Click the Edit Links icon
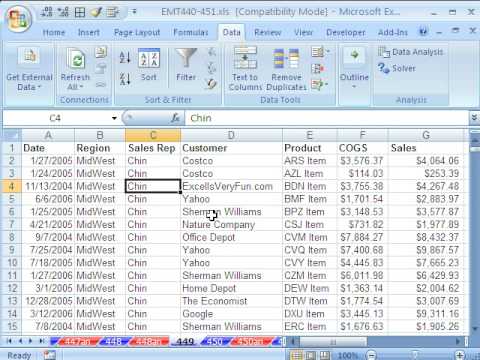This screenshot has width=480, height=360. tap(100, 85)
